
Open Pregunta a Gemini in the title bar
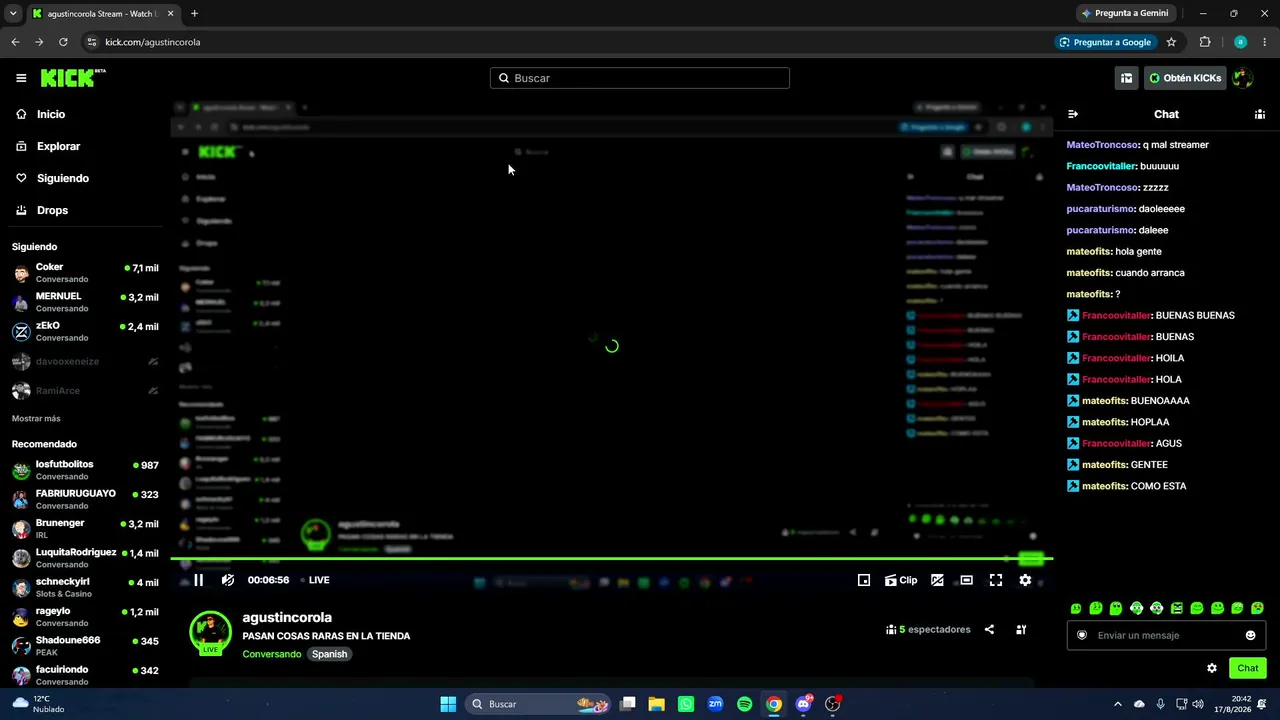pyautogui.click(x=1125, y=14)
